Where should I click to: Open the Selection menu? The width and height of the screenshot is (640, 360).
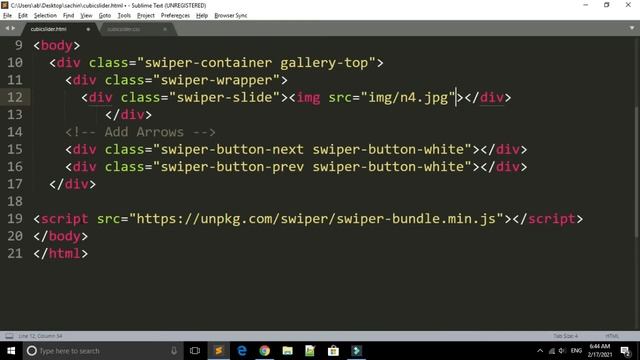click(x=45, y=16)
